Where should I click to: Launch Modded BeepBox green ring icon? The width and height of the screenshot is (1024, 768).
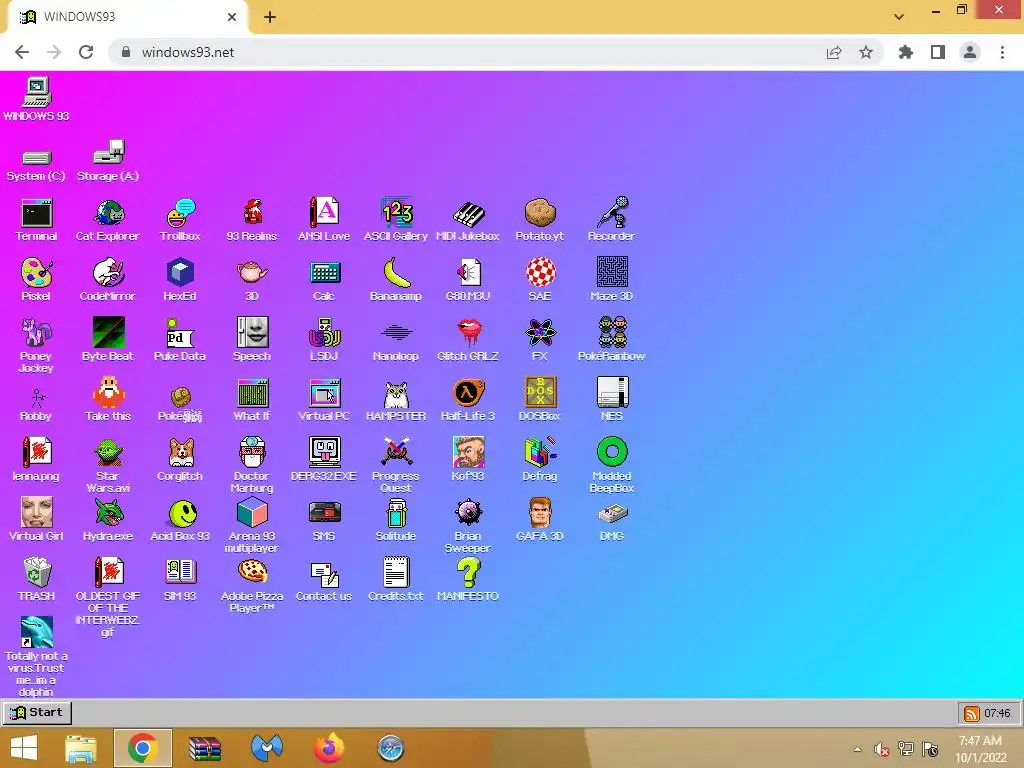pos(612,465)
